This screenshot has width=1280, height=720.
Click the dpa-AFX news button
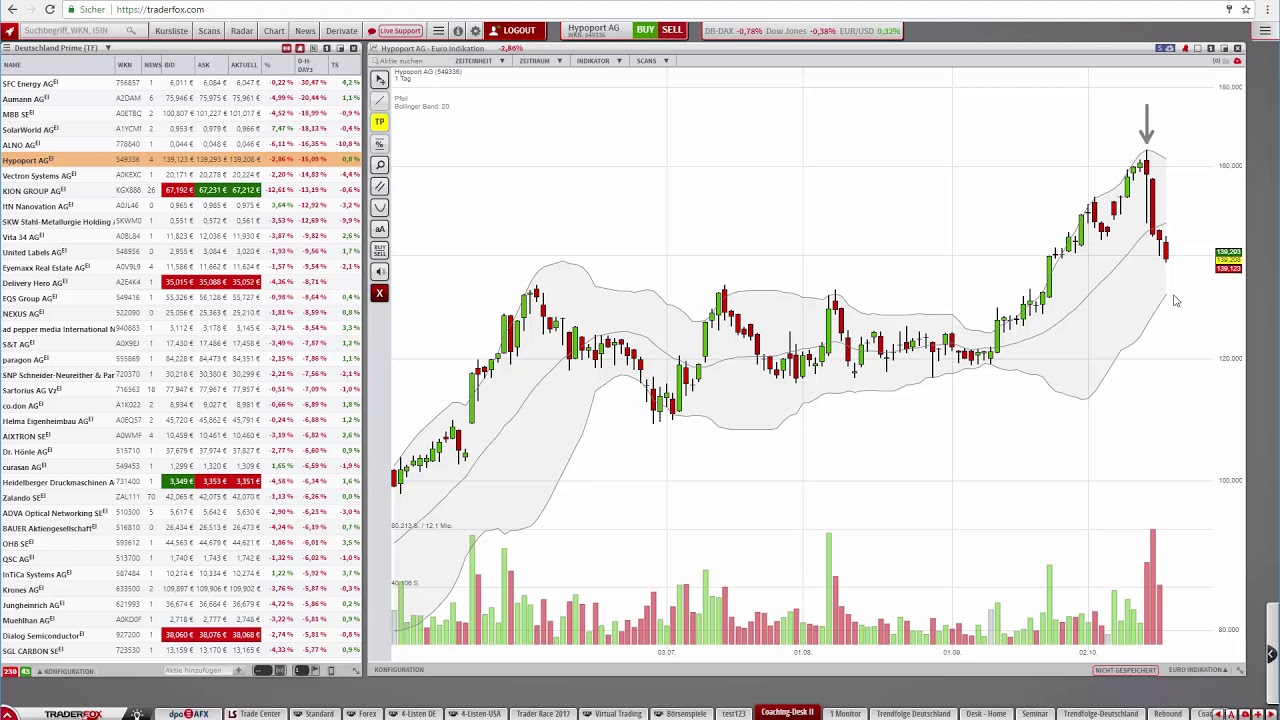click(x=189, y=713)
